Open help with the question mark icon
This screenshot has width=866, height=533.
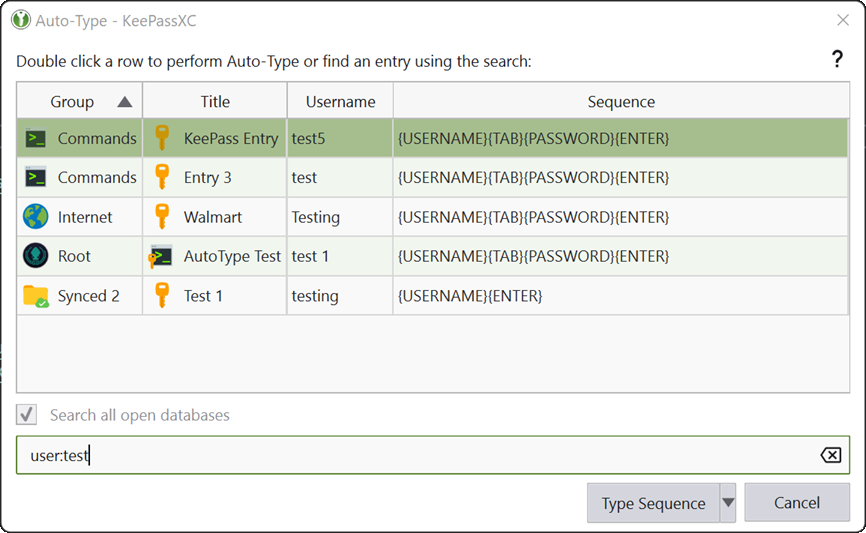click(x=837, y=60)
